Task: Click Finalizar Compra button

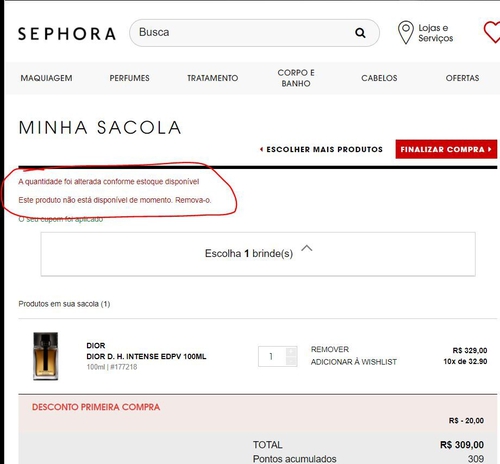Action: (446, 149)
